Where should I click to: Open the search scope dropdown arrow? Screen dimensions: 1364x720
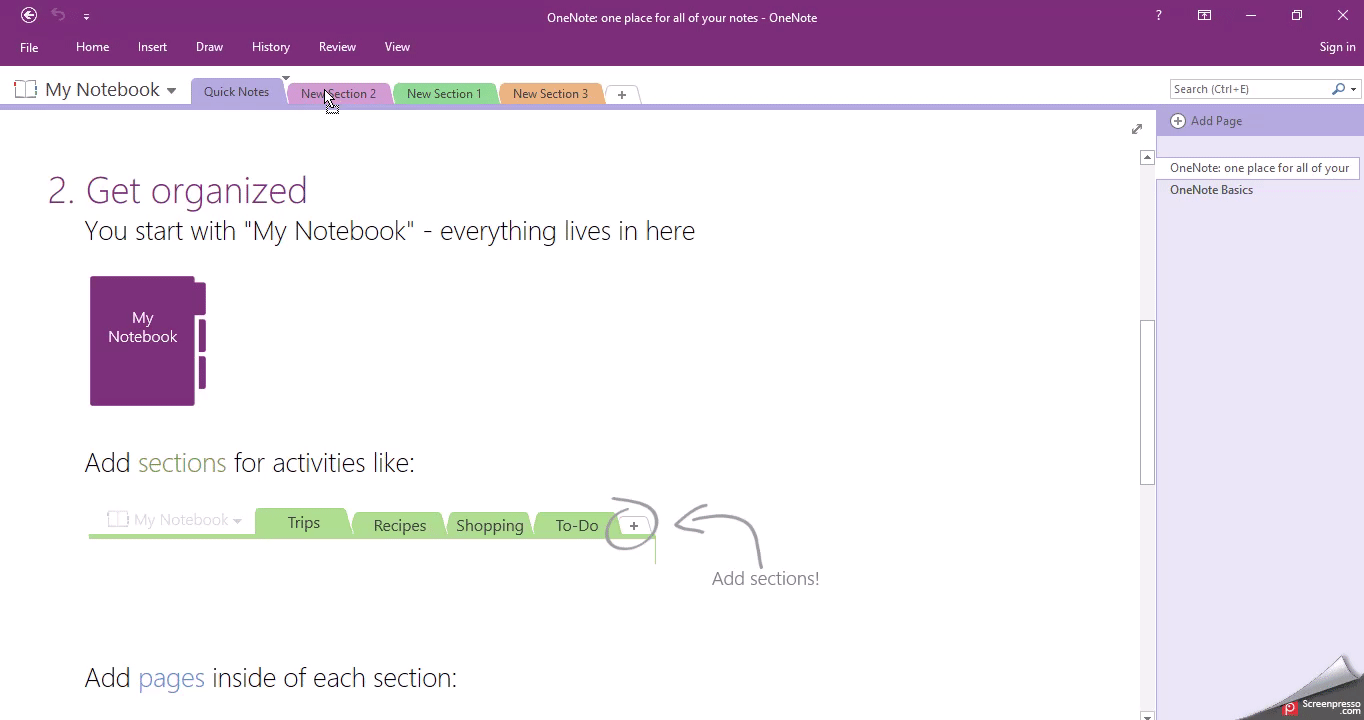point(1351,88)
